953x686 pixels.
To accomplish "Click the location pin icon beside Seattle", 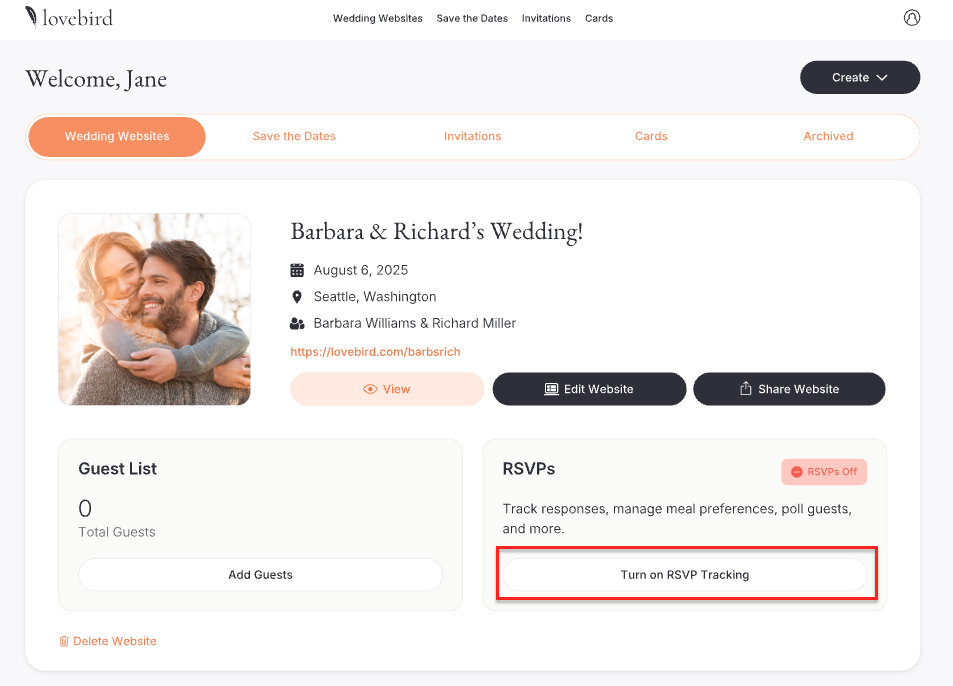I will (x=297, y=297).
